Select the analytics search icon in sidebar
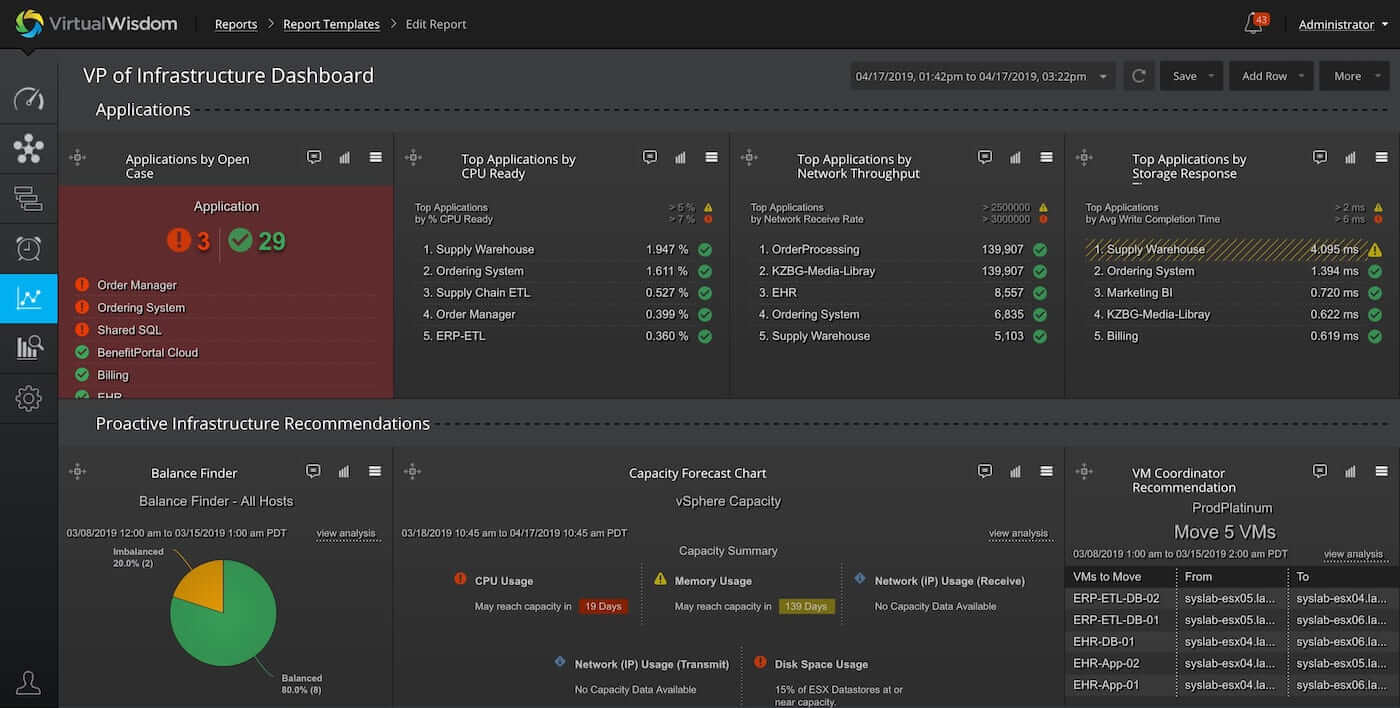The height and width of the screenshot is (708, 1400). tap(29, 348)
